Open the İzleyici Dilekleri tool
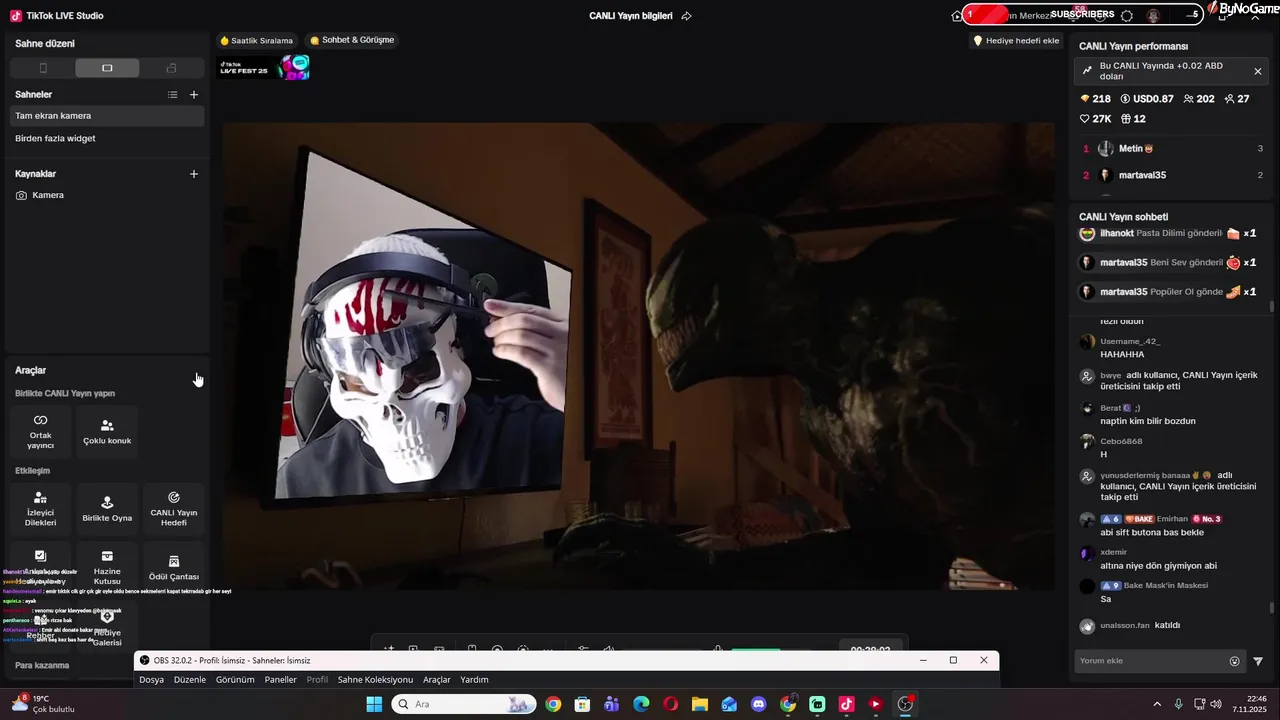 [41, 509]
